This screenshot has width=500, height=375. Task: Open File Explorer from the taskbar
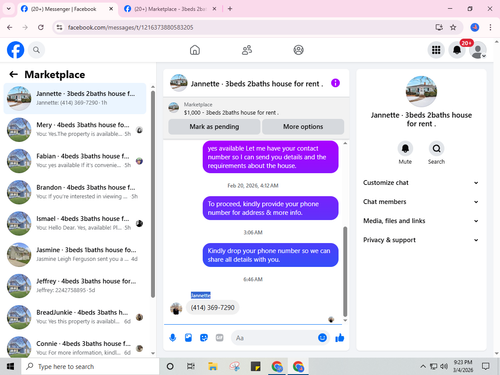point(213,366)
